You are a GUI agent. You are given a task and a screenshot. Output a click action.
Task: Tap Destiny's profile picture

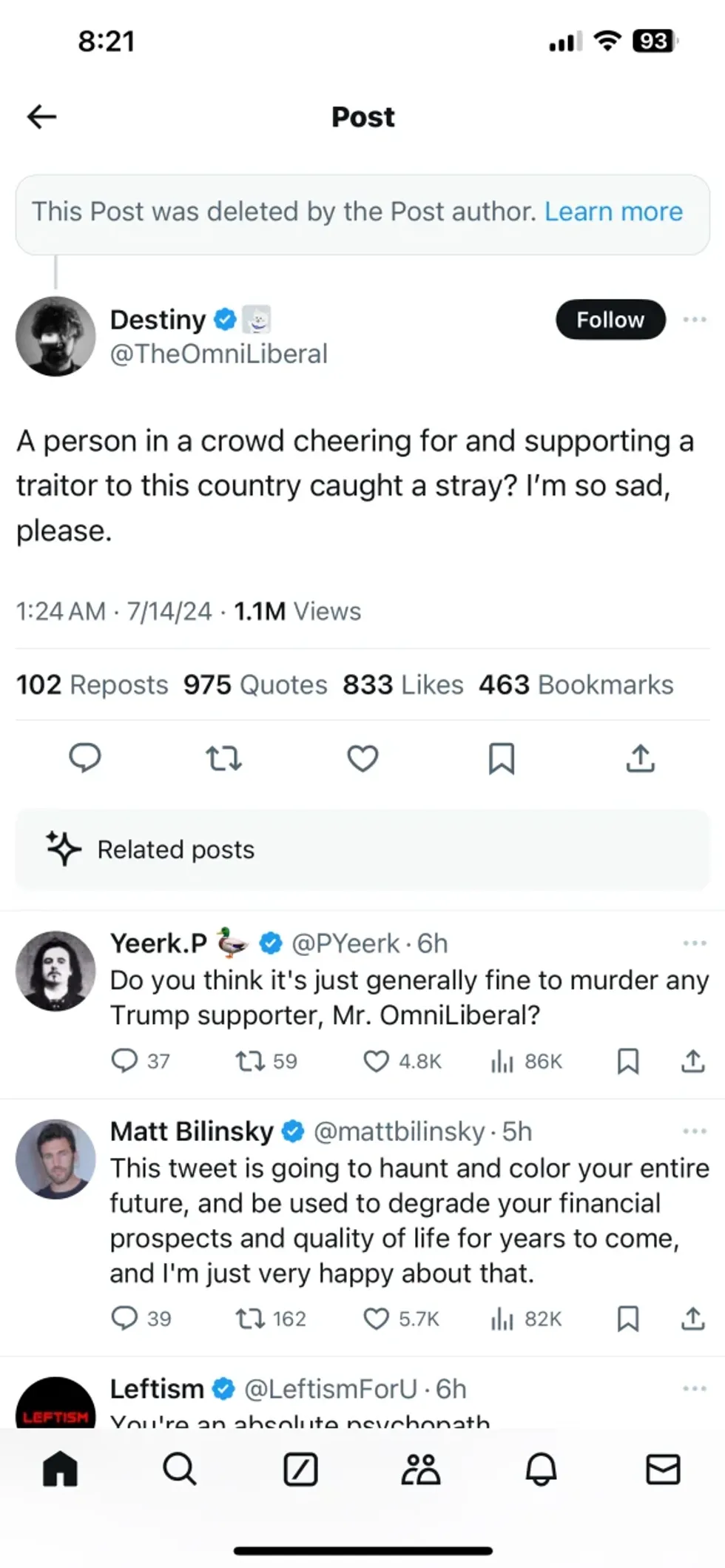(55, 337)
